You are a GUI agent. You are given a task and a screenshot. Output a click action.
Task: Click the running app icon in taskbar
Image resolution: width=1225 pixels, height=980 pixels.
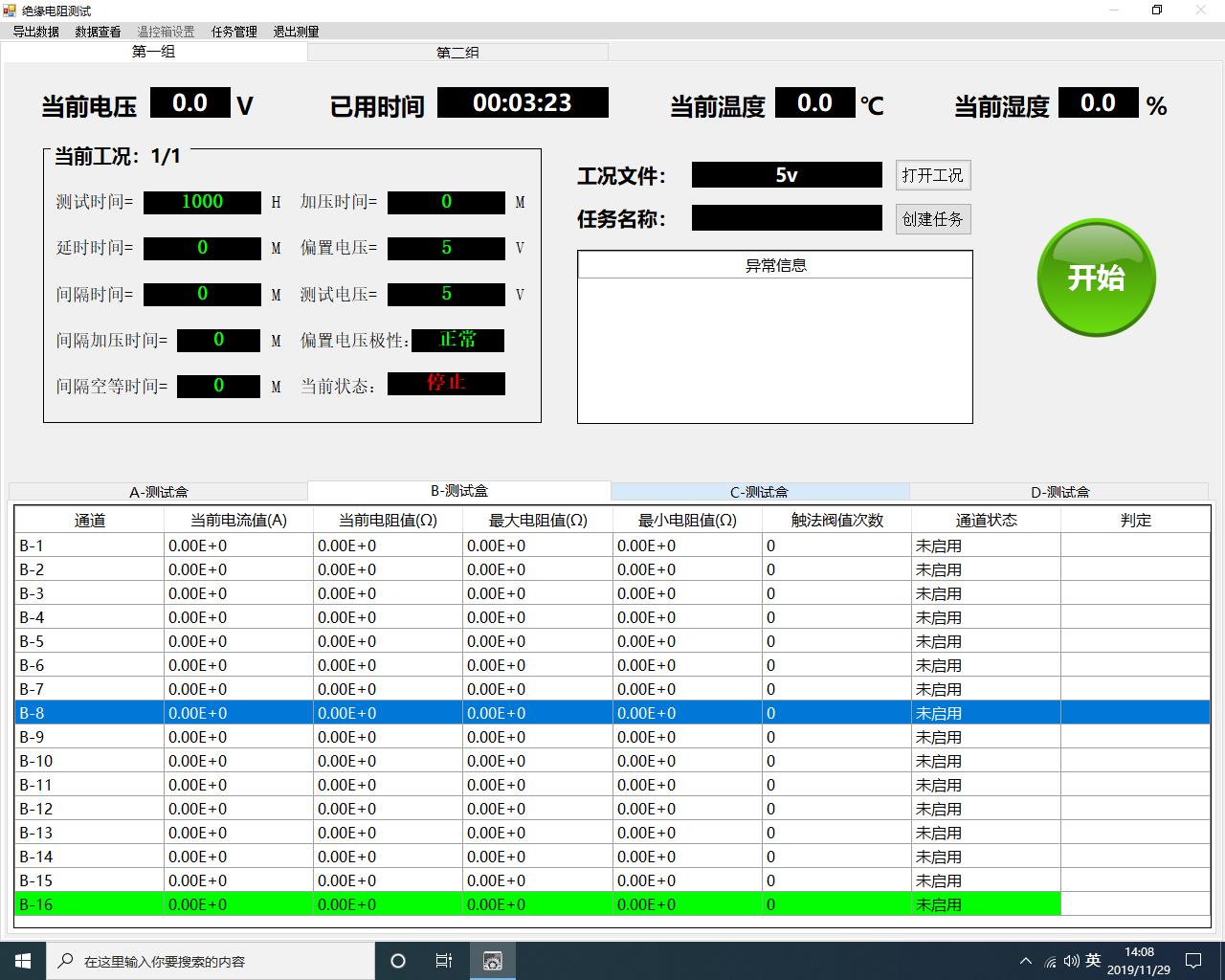492,961
